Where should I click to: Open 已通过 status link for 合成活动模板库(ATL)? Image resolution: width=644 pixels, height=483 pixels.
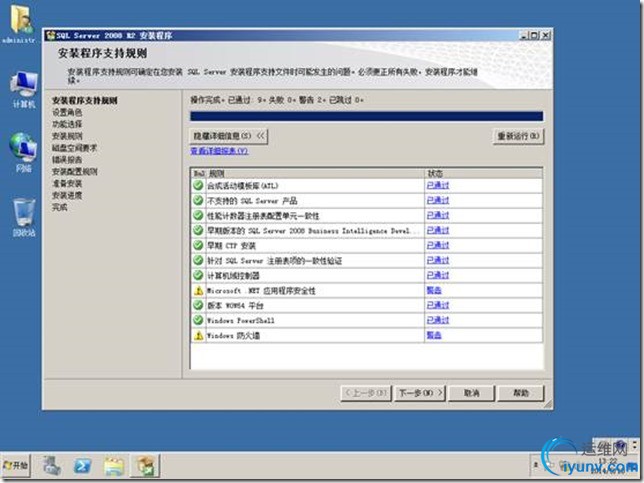click(438, 186)
